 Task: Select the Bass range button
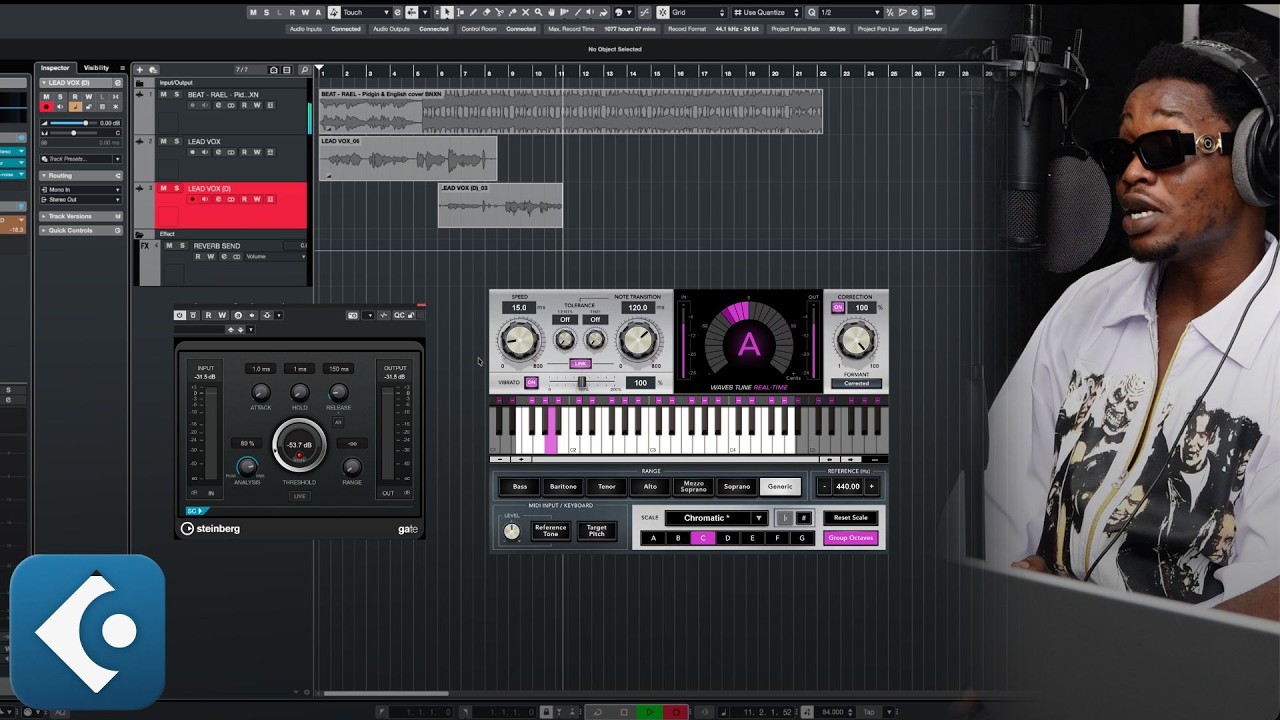pos(520,486)
